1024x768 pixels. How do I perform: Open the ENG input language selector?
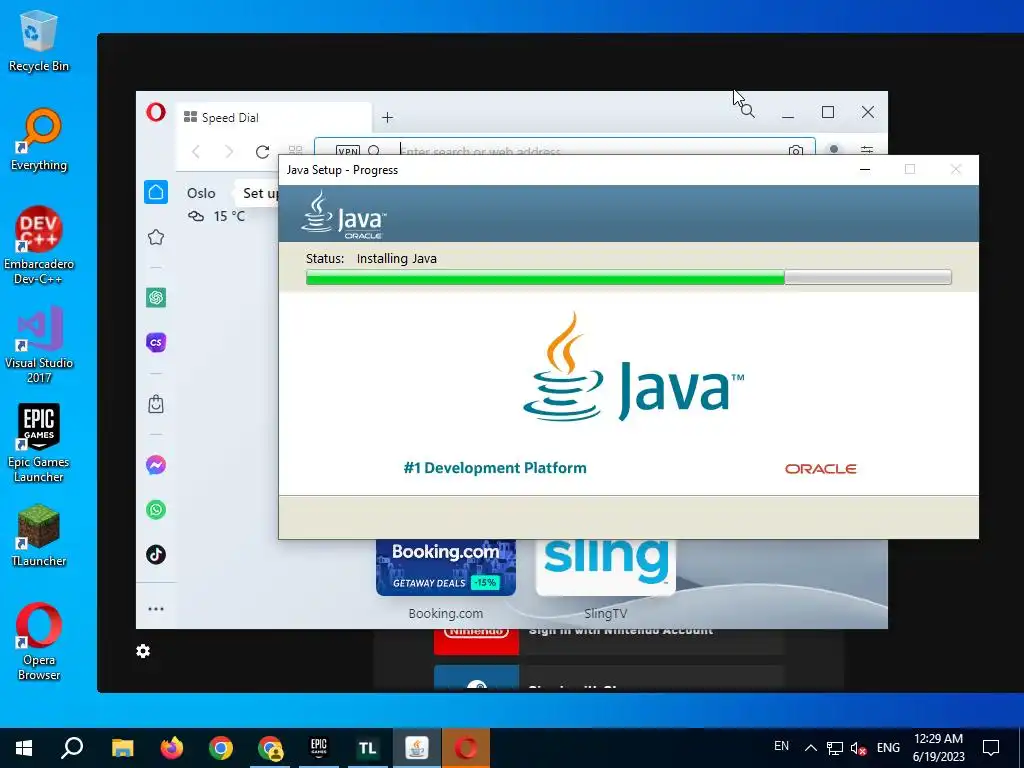click(x=888, y=748)
